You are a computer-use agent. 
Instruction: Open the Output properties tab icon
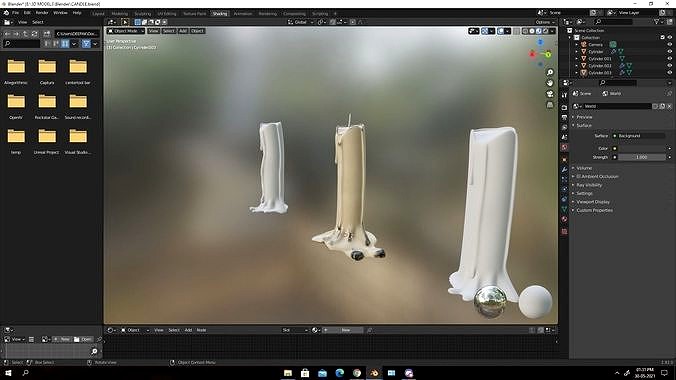pyautogui.click(x=564, y=117)
